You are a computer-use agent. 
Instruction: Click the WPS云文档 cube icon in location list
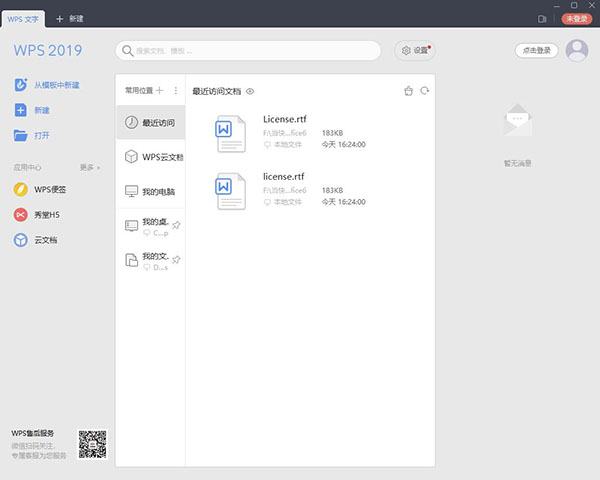(131, 157)
